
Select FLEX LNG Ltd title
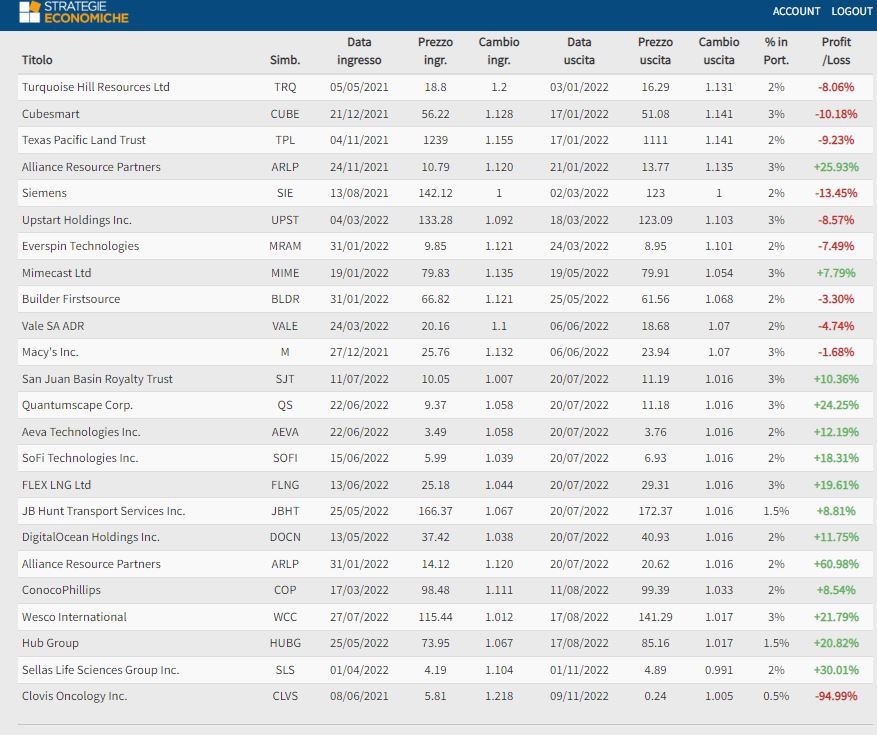coord(56,485)
